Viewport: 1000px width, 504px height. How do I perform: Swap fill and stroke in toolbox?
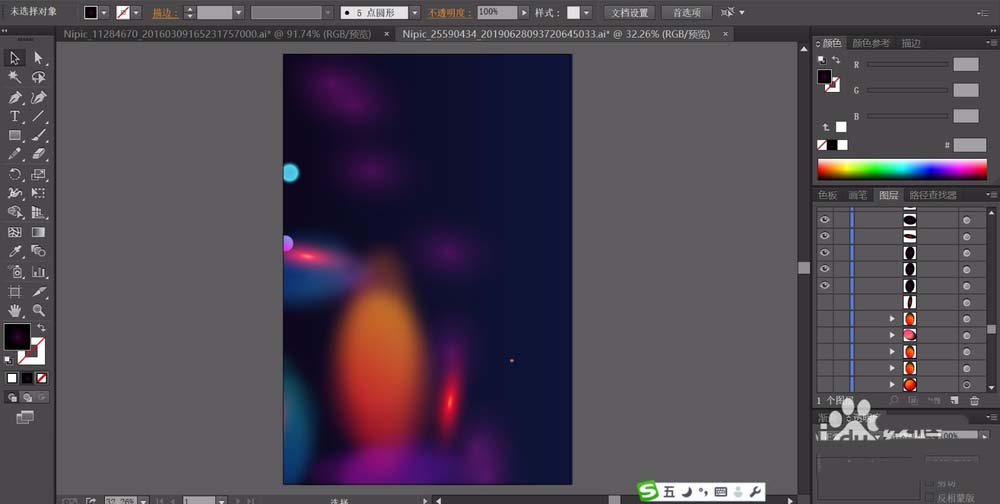pos(41,327)
